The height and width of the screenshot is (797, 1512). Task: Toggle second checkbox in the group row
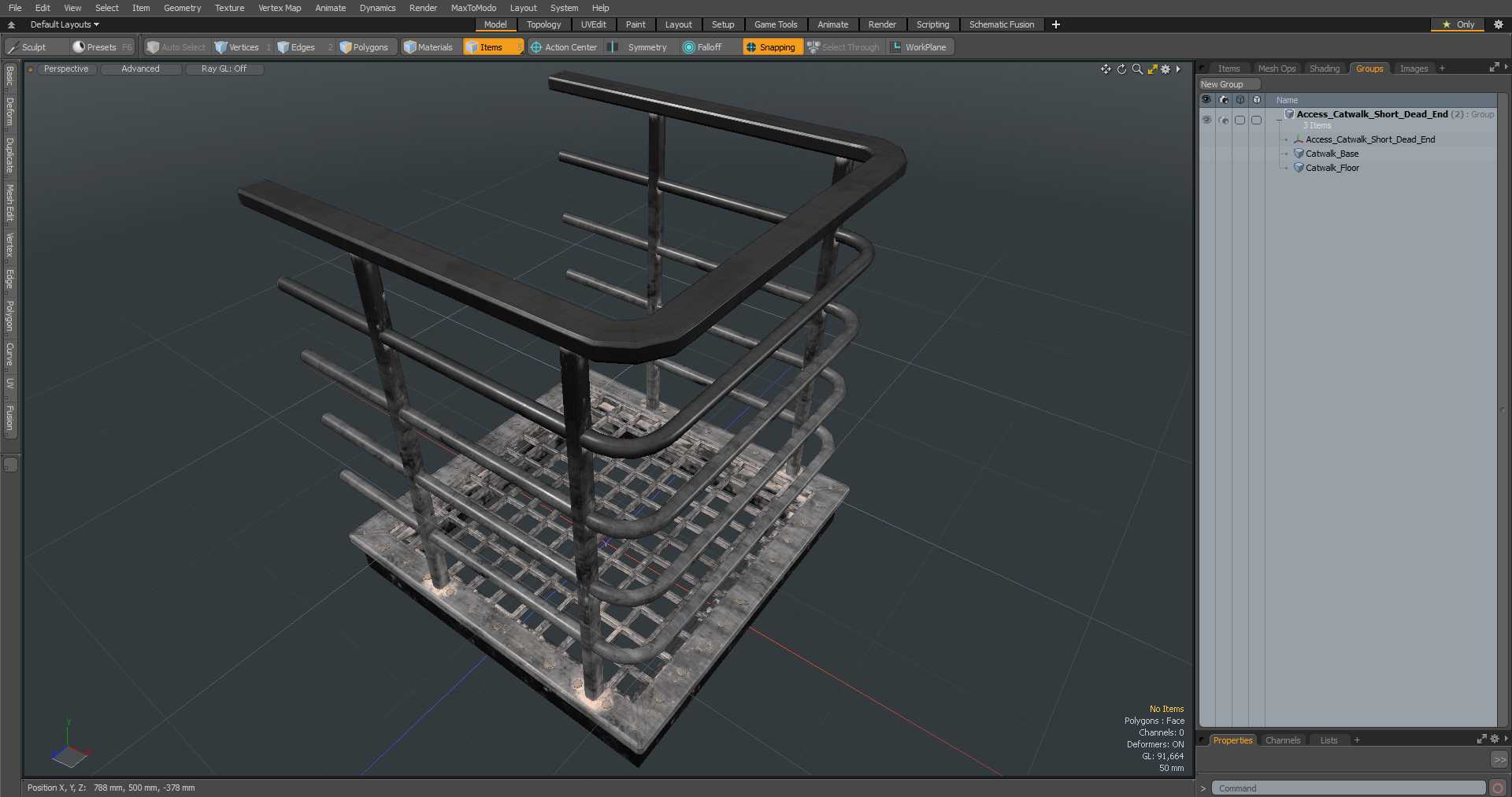point(1256,120)
